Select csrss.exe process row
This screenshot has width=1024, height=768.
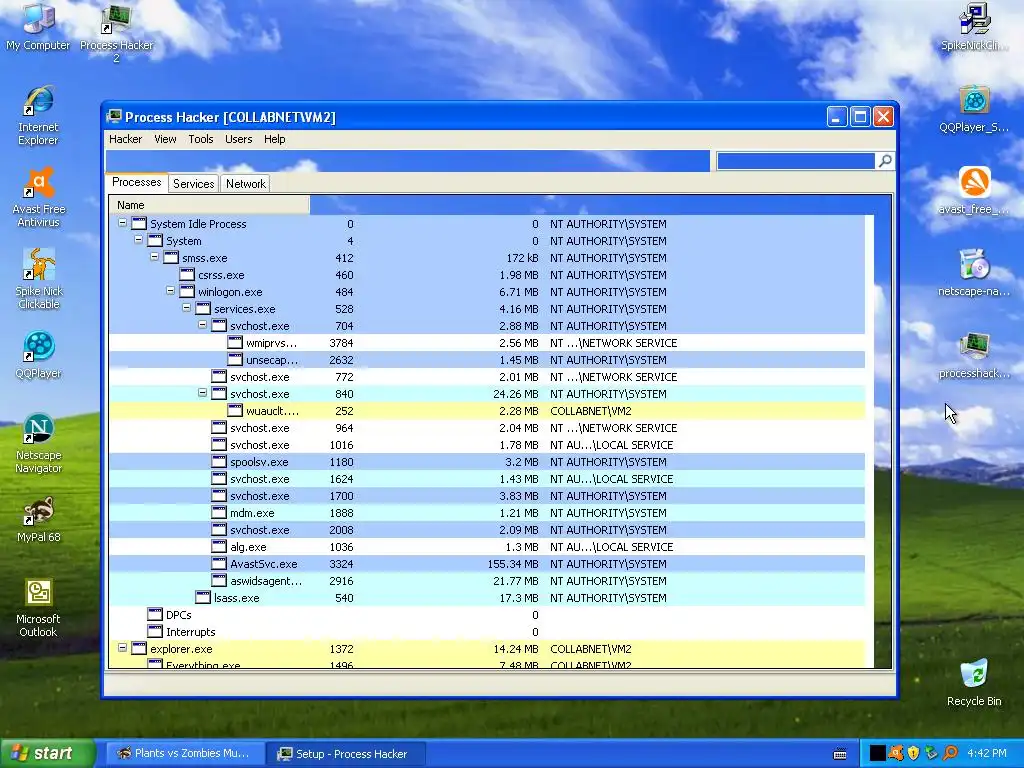[x=487, y=275]
